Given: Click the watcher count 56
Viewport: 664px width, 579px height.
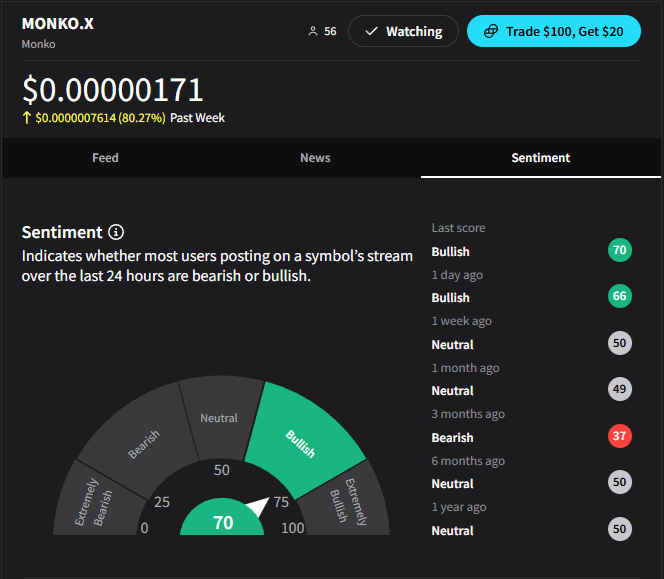Looking at the screenshot, I should 330,31.
